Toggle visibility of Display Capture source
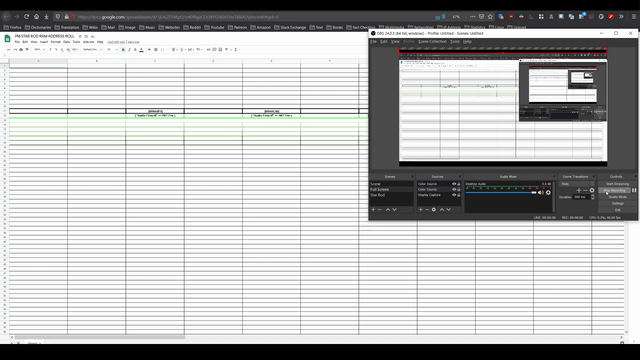Viewport: 640px width, 360px height. (x=454, y=195)
